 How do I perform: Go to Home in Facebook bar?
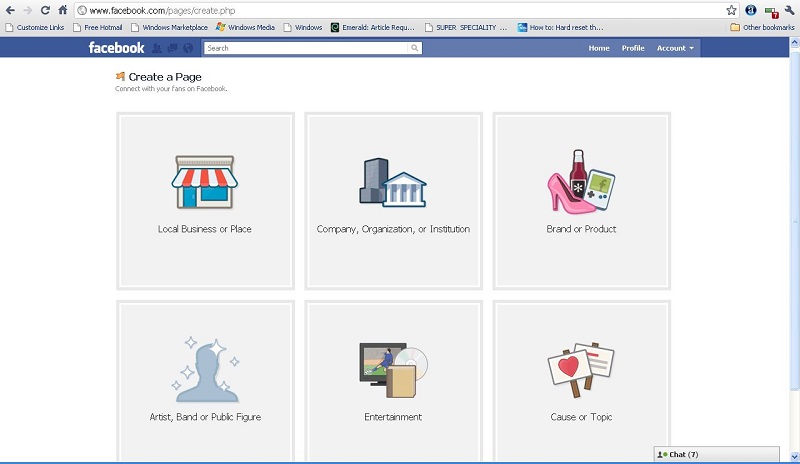[599, 48]
